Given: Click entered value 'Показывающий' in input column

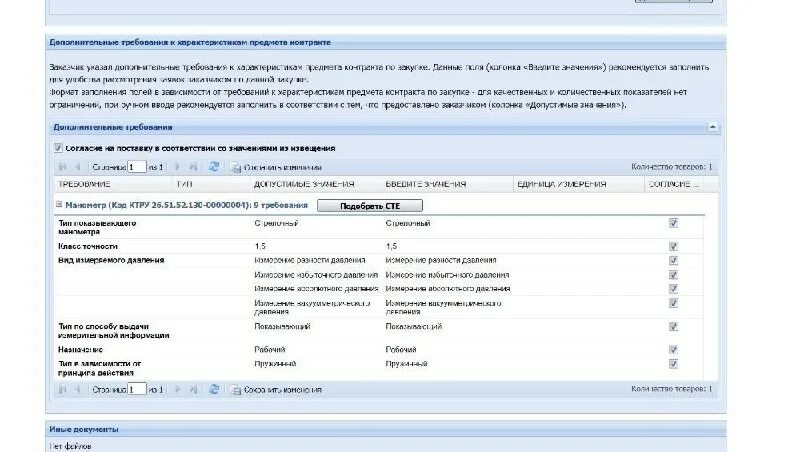Looking at the screenshot, I should click(x=414, y=327).
